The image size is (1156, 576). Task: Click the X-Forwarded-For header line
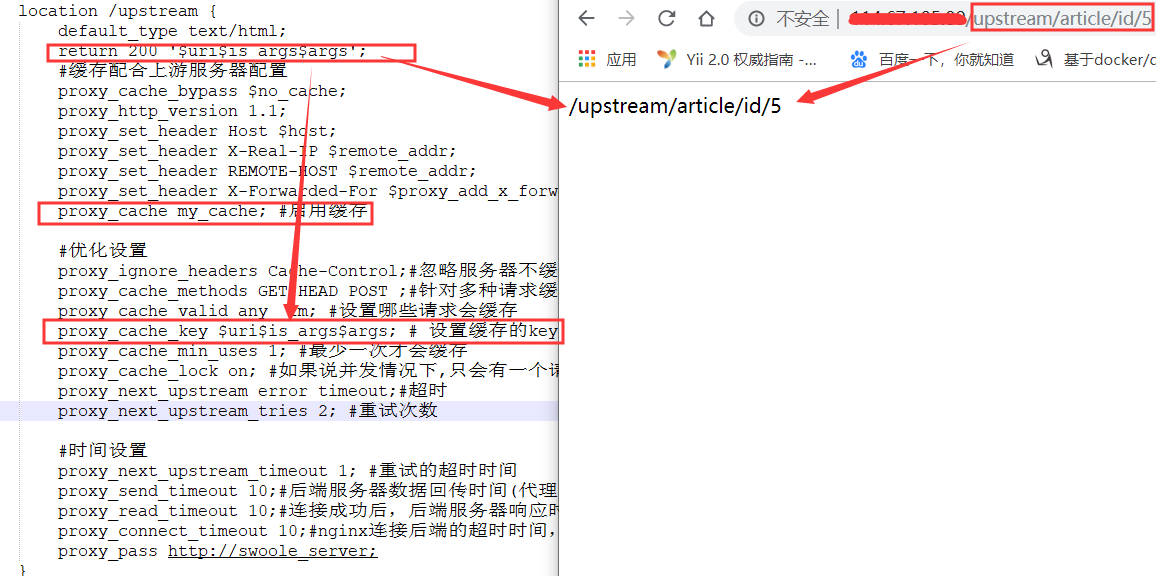pos(307,192)
